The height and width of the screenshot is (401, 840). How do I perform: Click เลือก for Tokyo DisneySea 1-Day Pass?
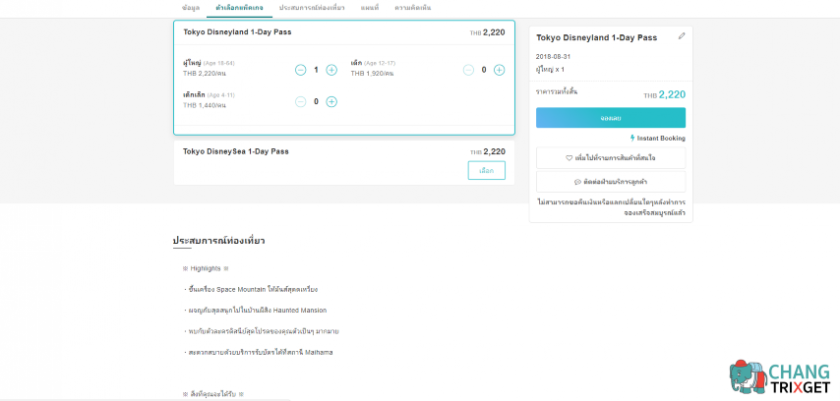click(486, 171)
